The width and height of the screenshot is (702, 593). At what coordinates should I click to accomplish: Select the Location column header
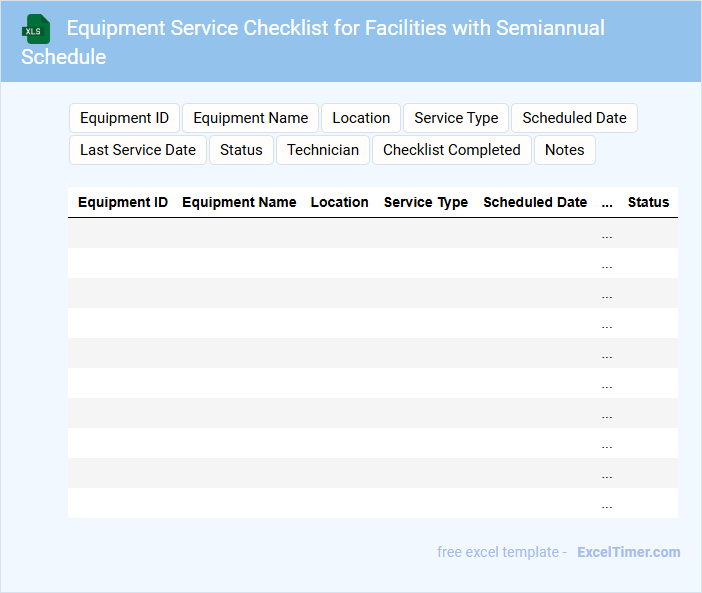[x=339, y=202]
